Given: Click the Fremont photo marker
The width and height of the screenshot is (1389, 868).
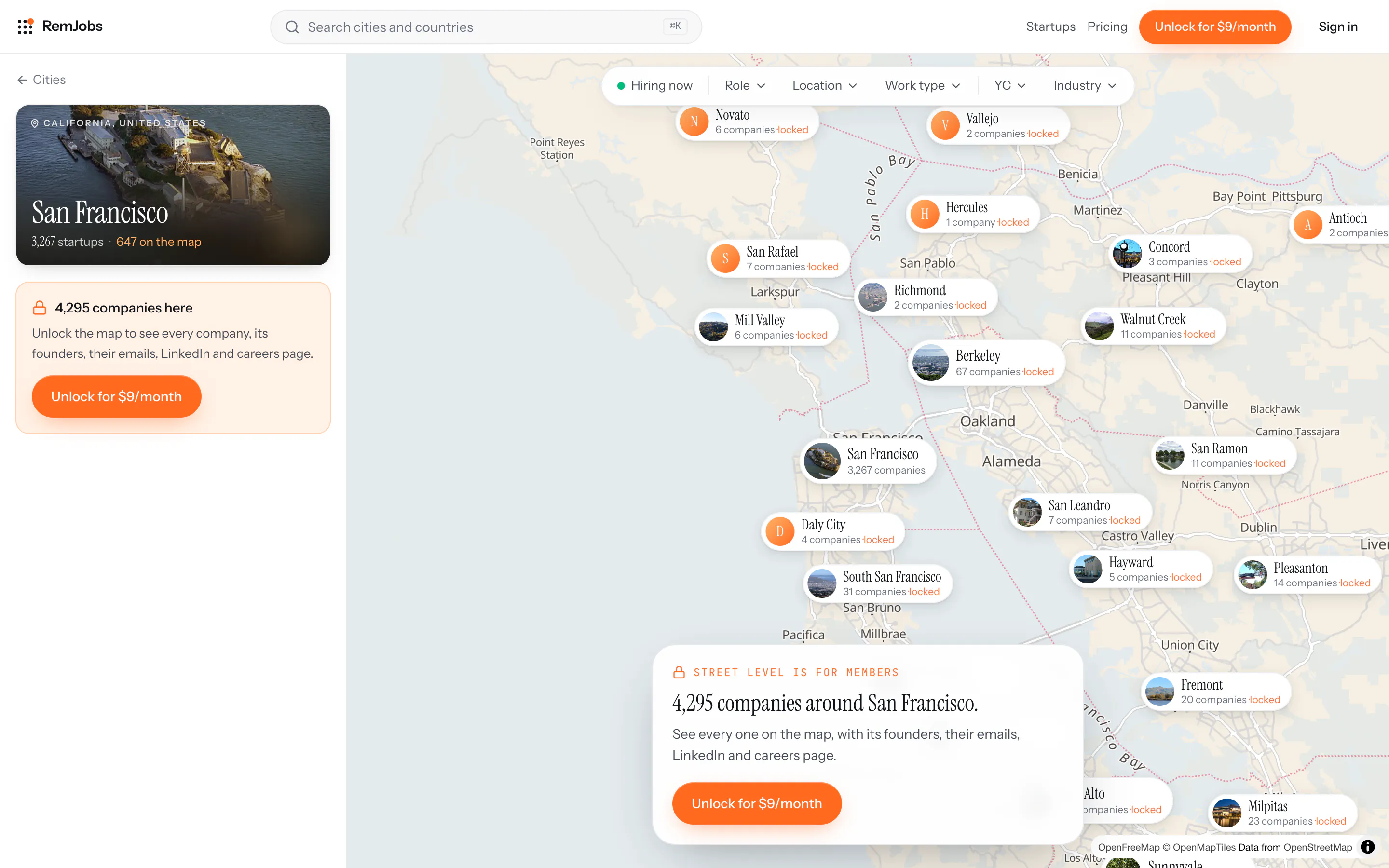Looking at the screenshot, I should pyautogui.click(x=1159, y=692).
